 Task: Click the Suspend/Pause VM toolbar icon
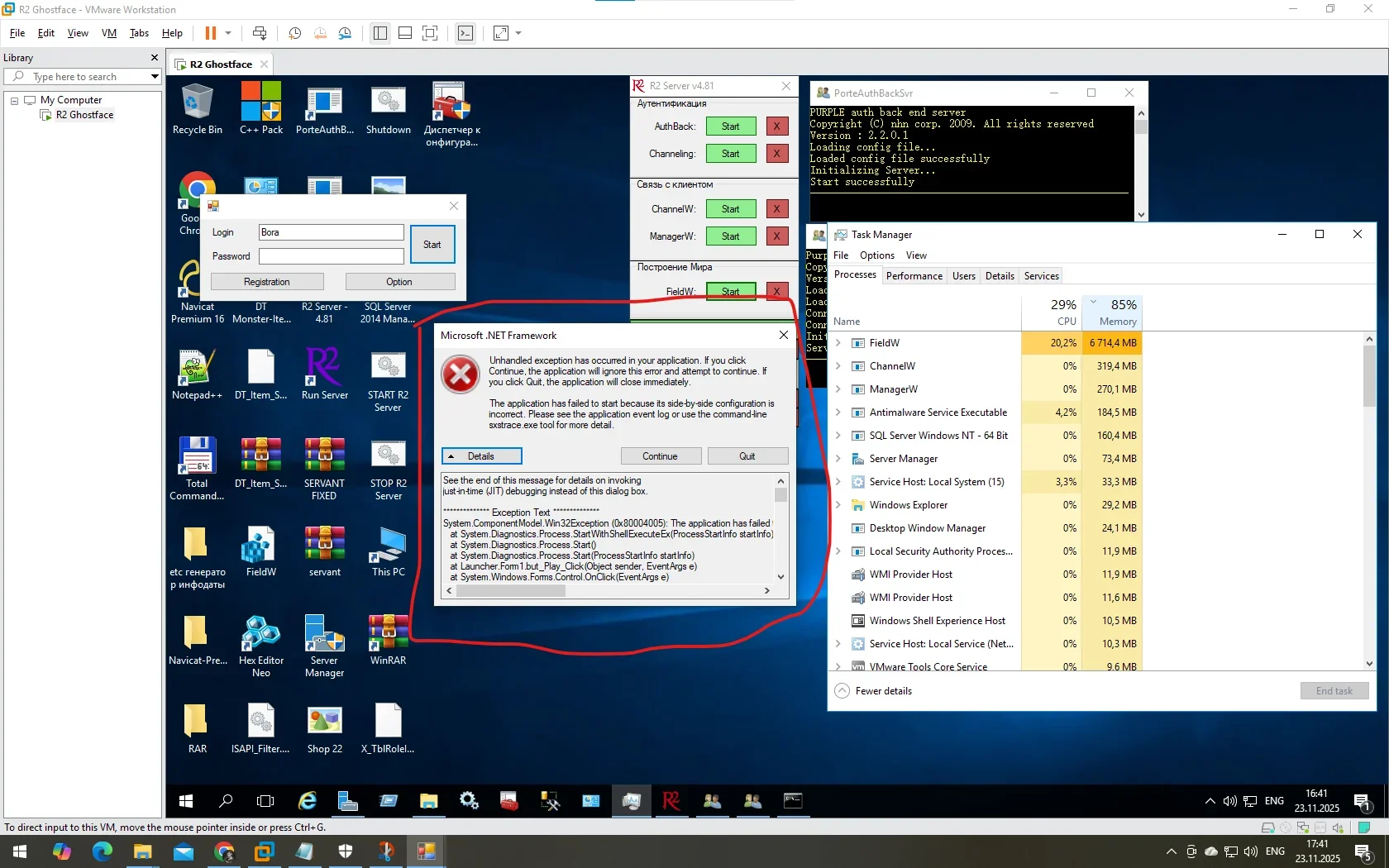tap(211, 33)
